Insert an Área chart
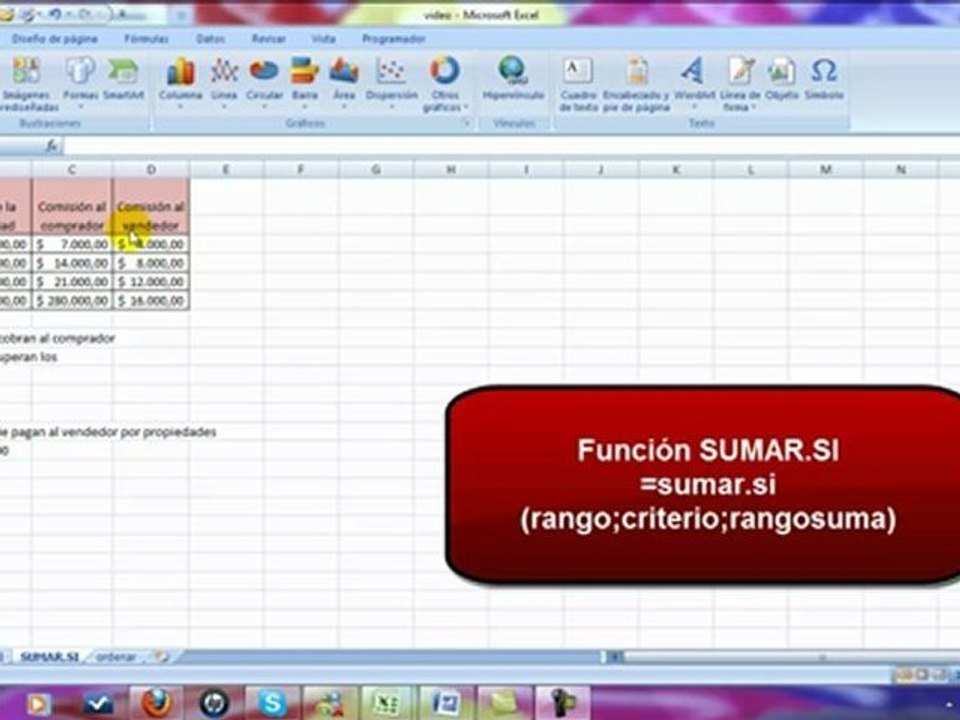 [344, 81]
